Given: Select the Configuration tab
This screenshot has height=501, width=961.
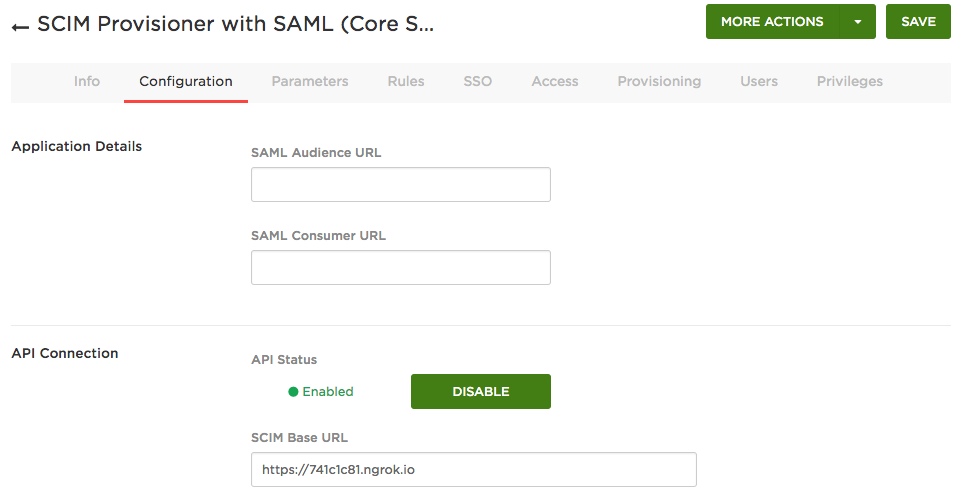Looking at the screenshot, I should click(186, 82).
